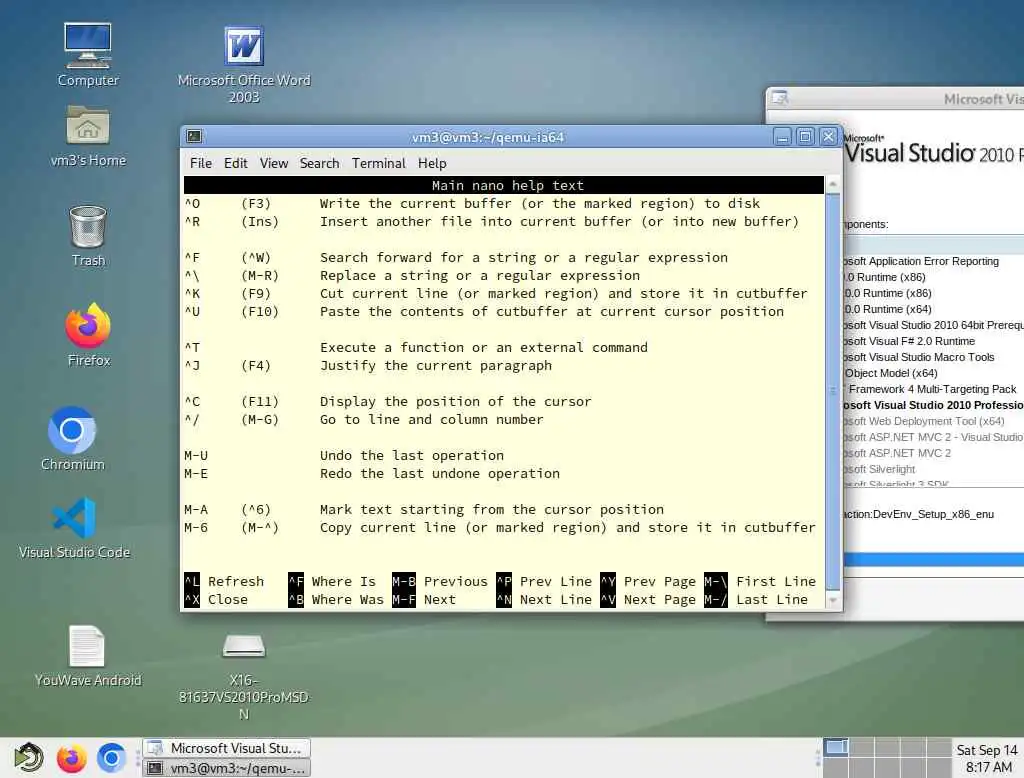The height and width of the screenshot is (778, 1024).
Task: Click 'Undo the last operation' help line
Action: [412, 455]
